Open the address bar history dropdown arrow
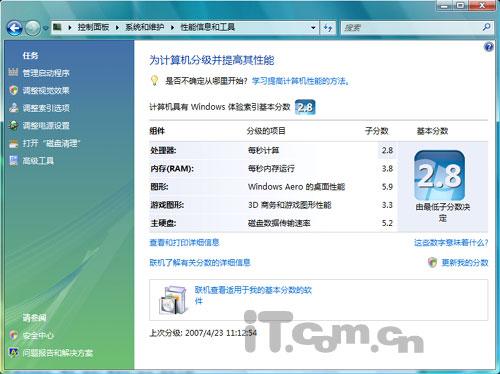Viewport: 500px width, 374px height. tap(313, 28)
